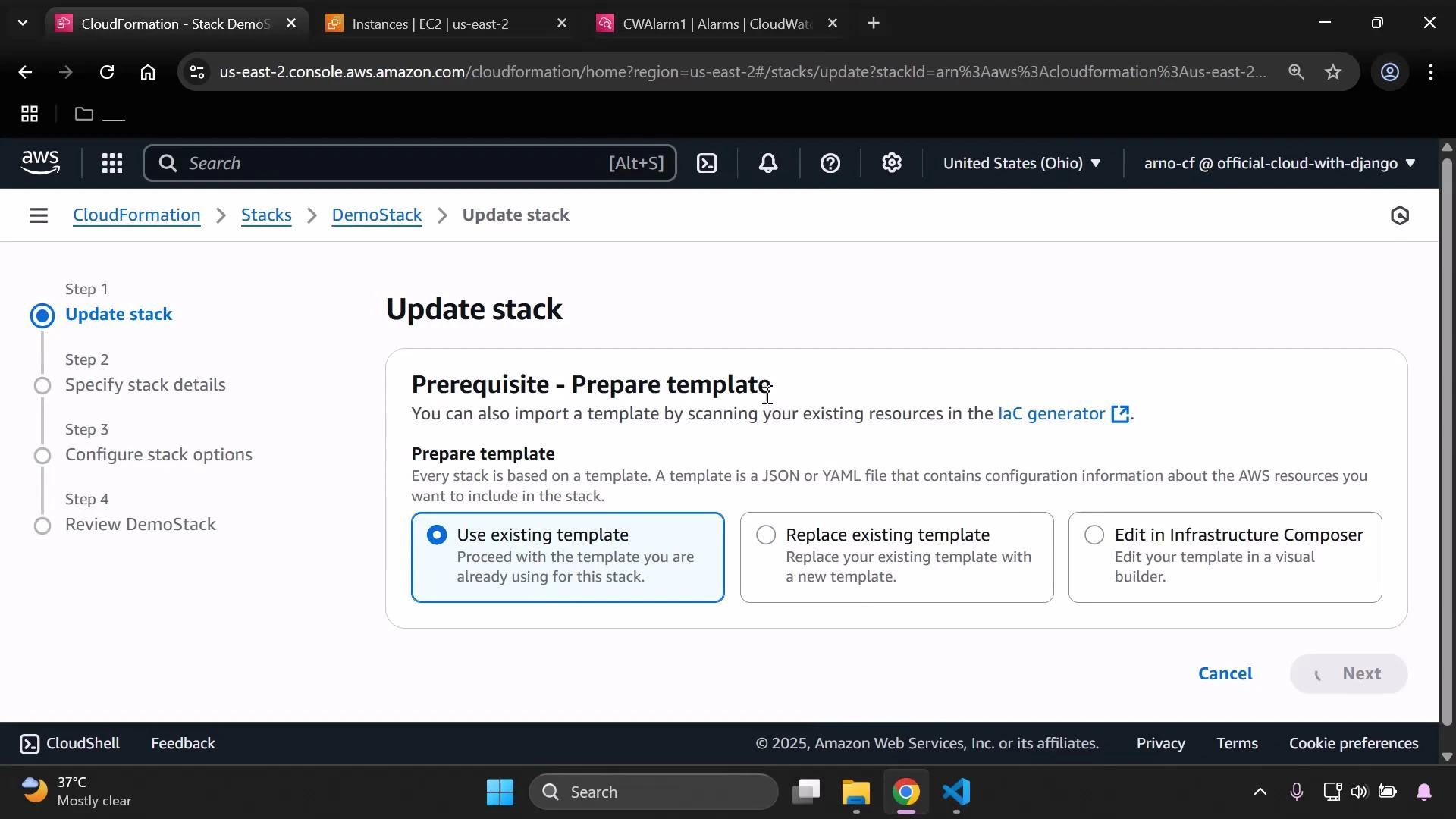Open the help question mark icon
This screenshot has width=1456, height=819.
tap(831, 162)
